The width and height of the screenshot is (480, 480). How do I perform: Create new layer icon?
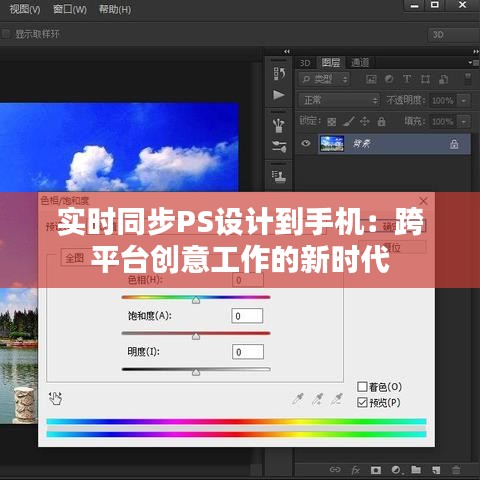point(436,470)
